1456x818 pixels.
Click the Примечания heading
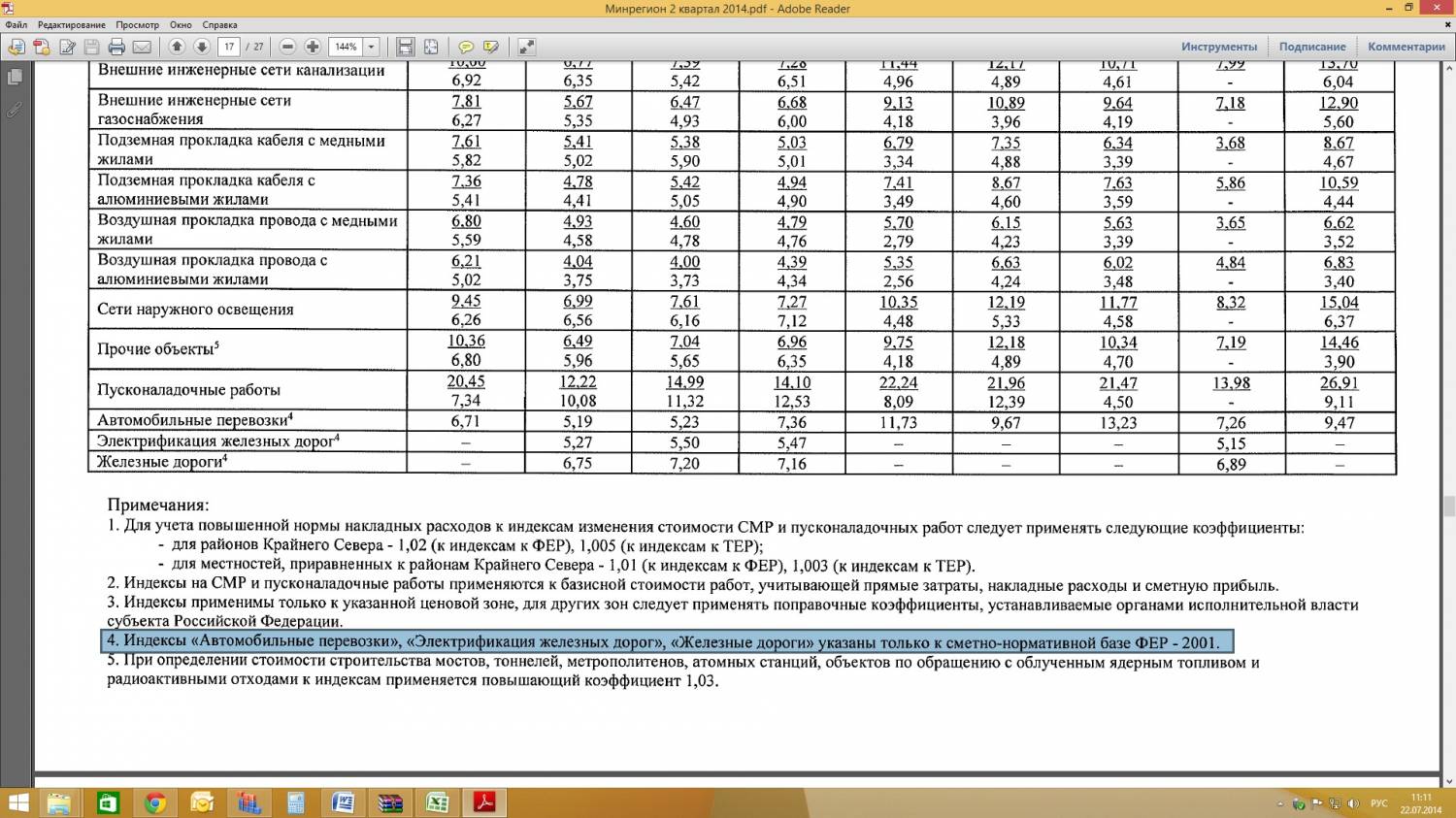coord(158,505)
